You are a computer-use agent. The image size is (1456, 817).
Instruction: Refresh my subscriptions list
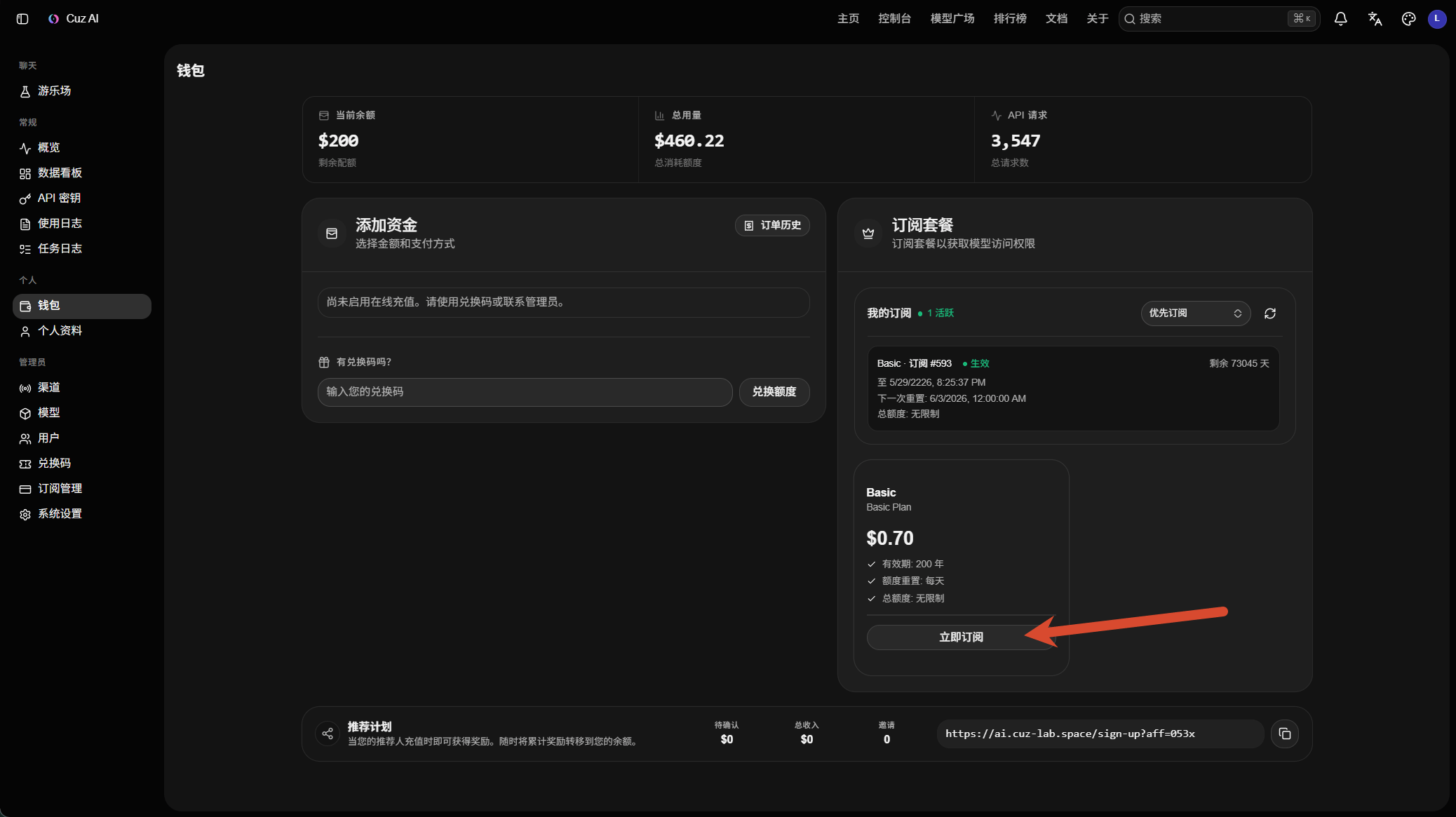[1270, 313]
